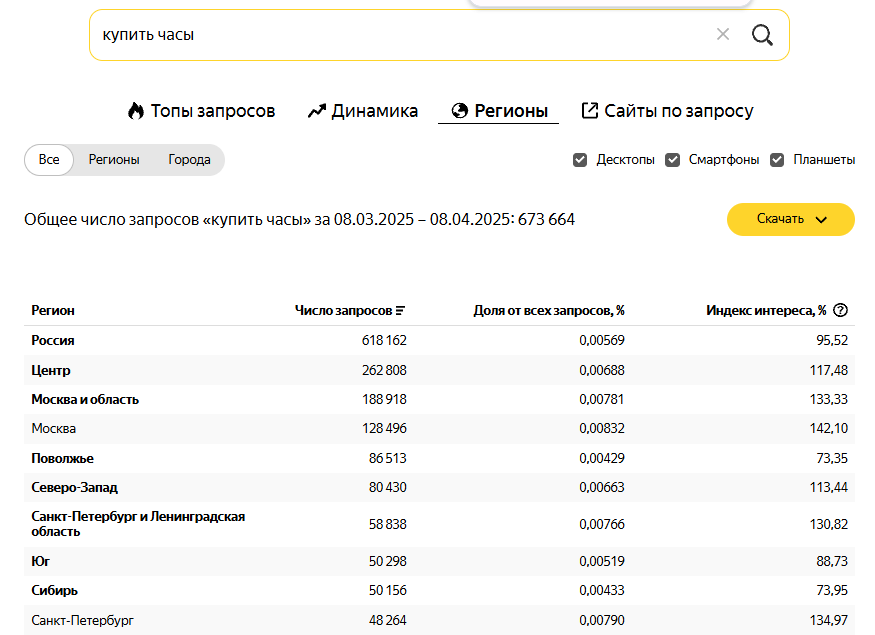Click the share value 0,00569 for Россия
This screenshot has height=635, width=875.
[602, 340]
